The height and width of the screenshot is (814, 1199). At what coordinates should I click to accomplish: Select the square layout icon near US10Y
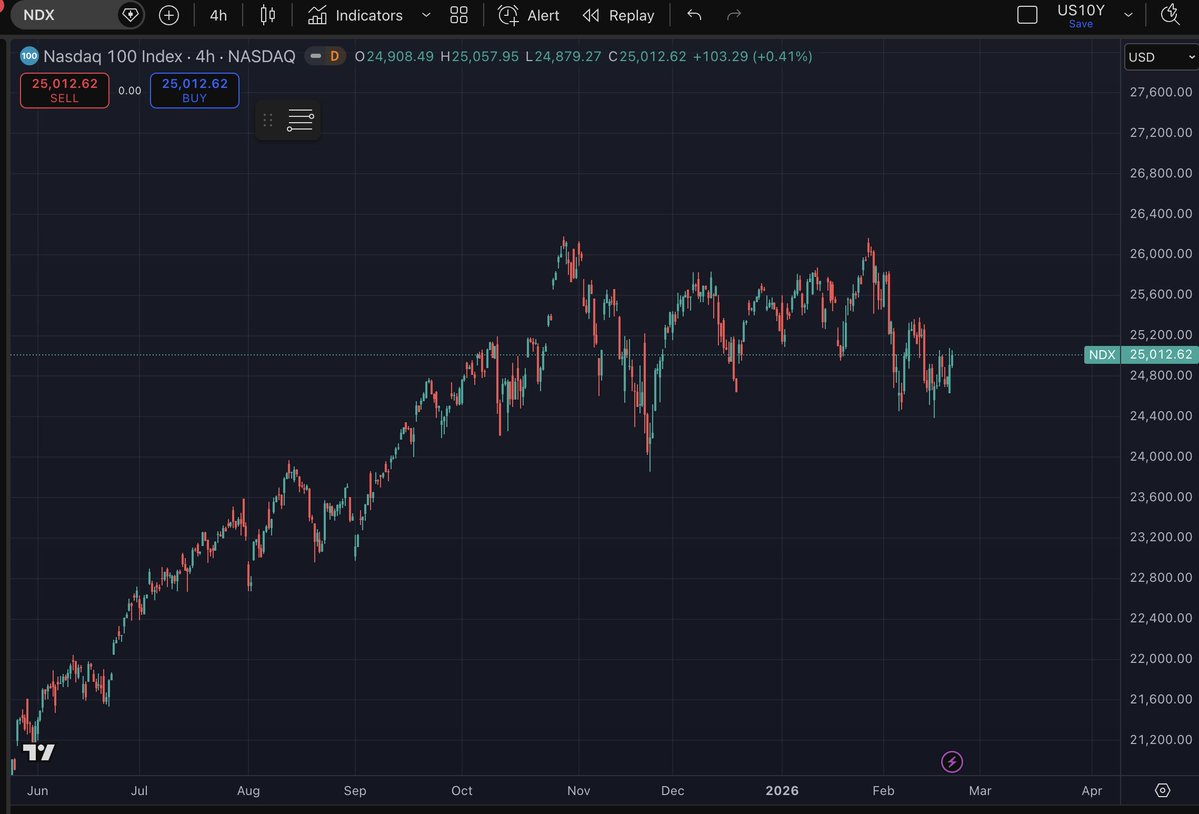point(1027,15)
